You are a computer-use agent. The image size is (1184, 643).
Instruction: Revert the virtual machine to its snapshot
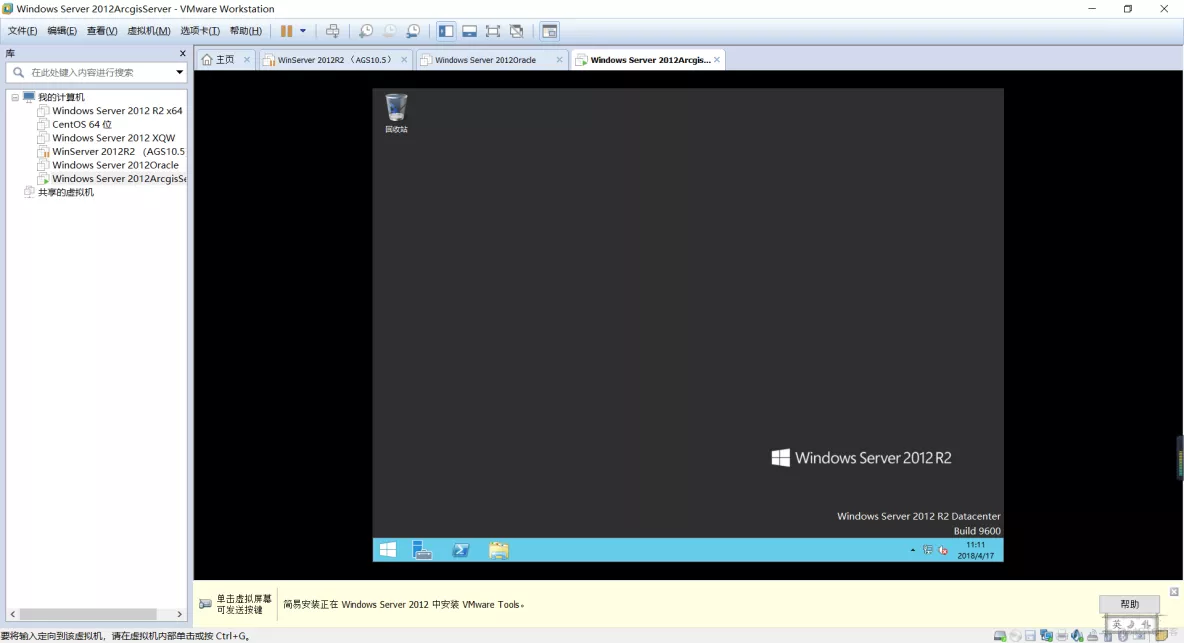click(389, 30)
